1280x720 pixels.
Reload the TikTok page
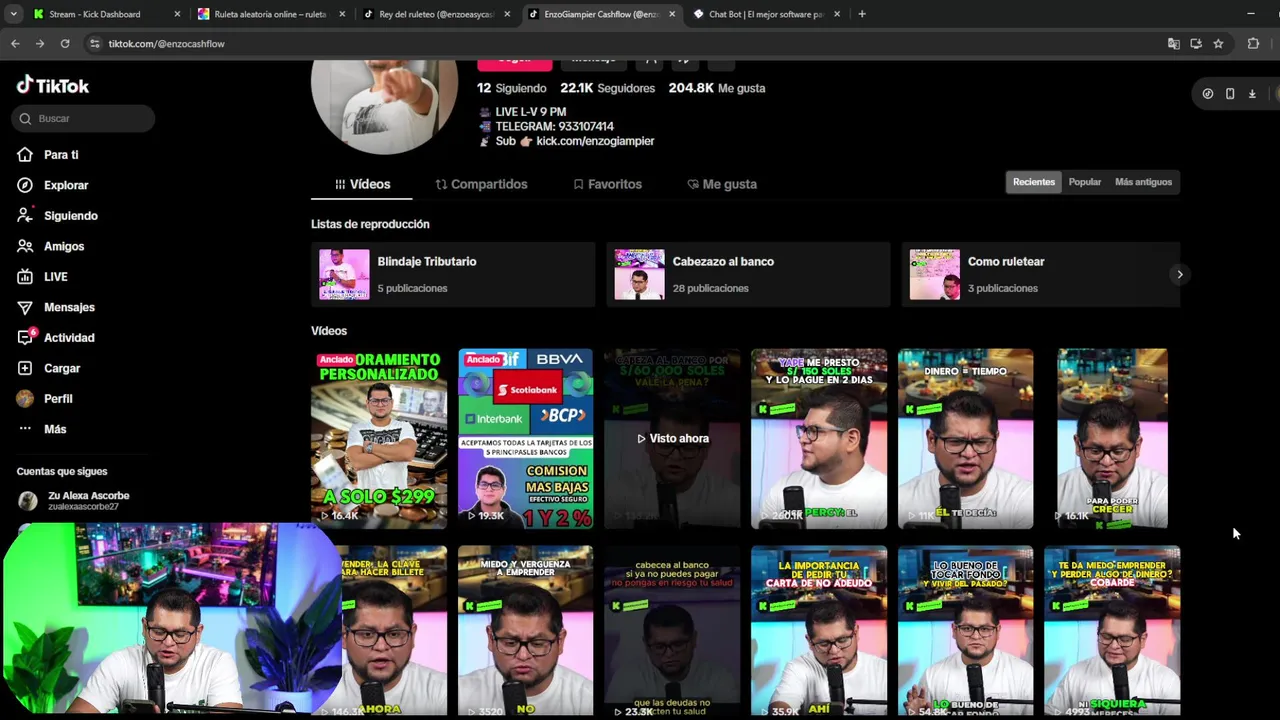pyautogui.click(x=65, y=44)
